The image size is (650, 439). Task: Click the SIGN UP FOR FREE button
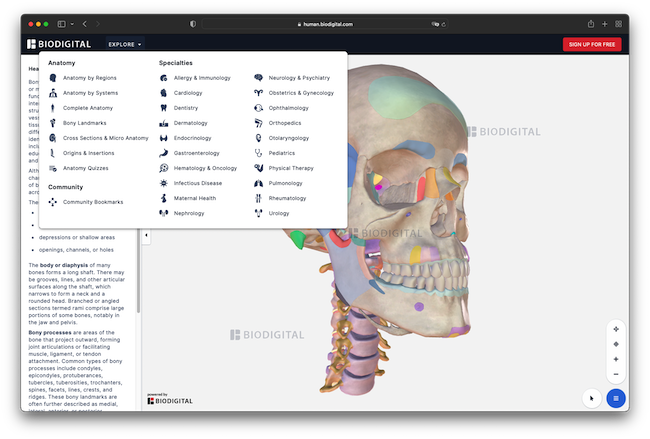pyautogui.click(x=592, y=44)
